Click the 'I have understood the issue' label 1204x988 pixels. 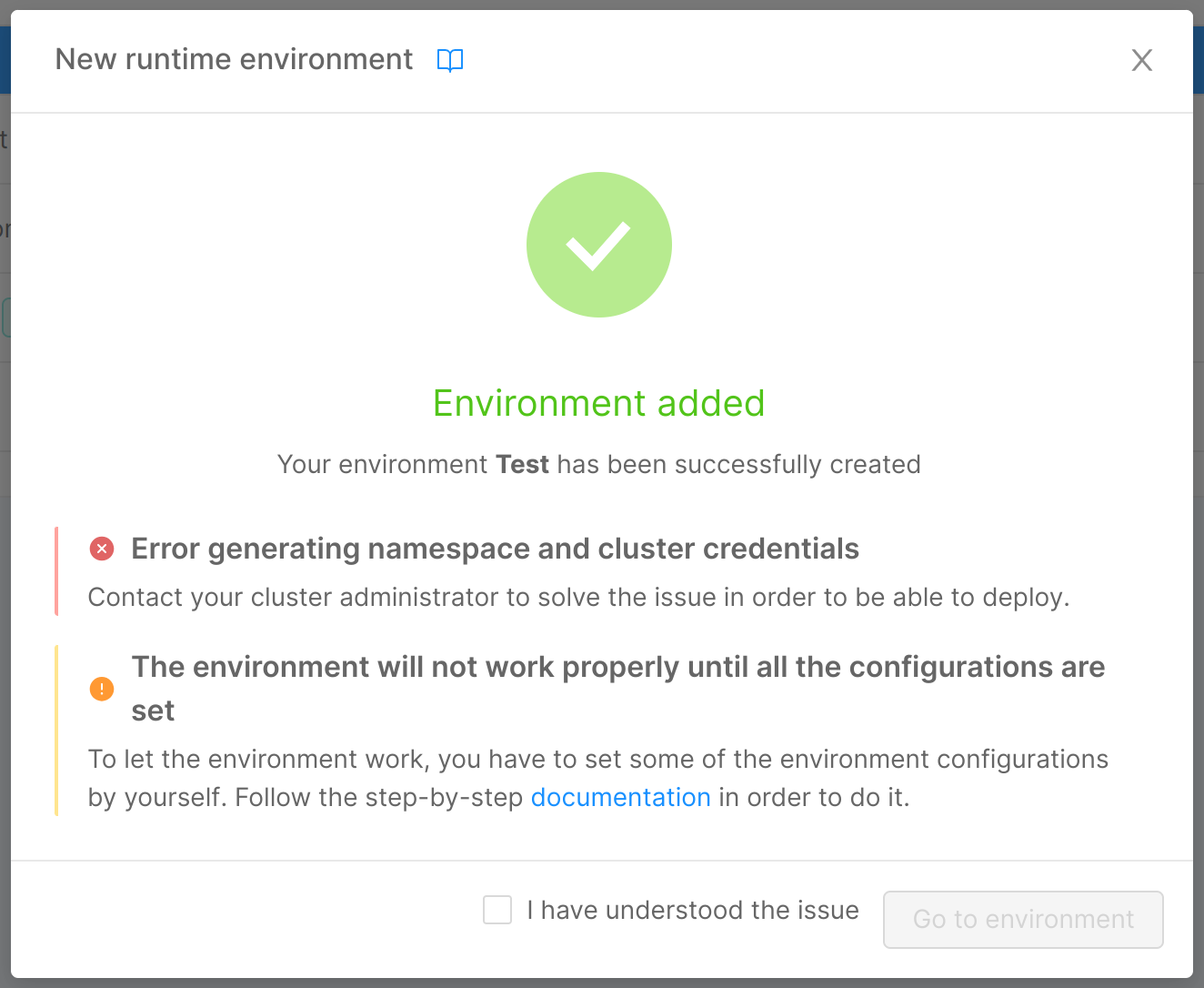[693, 910]
